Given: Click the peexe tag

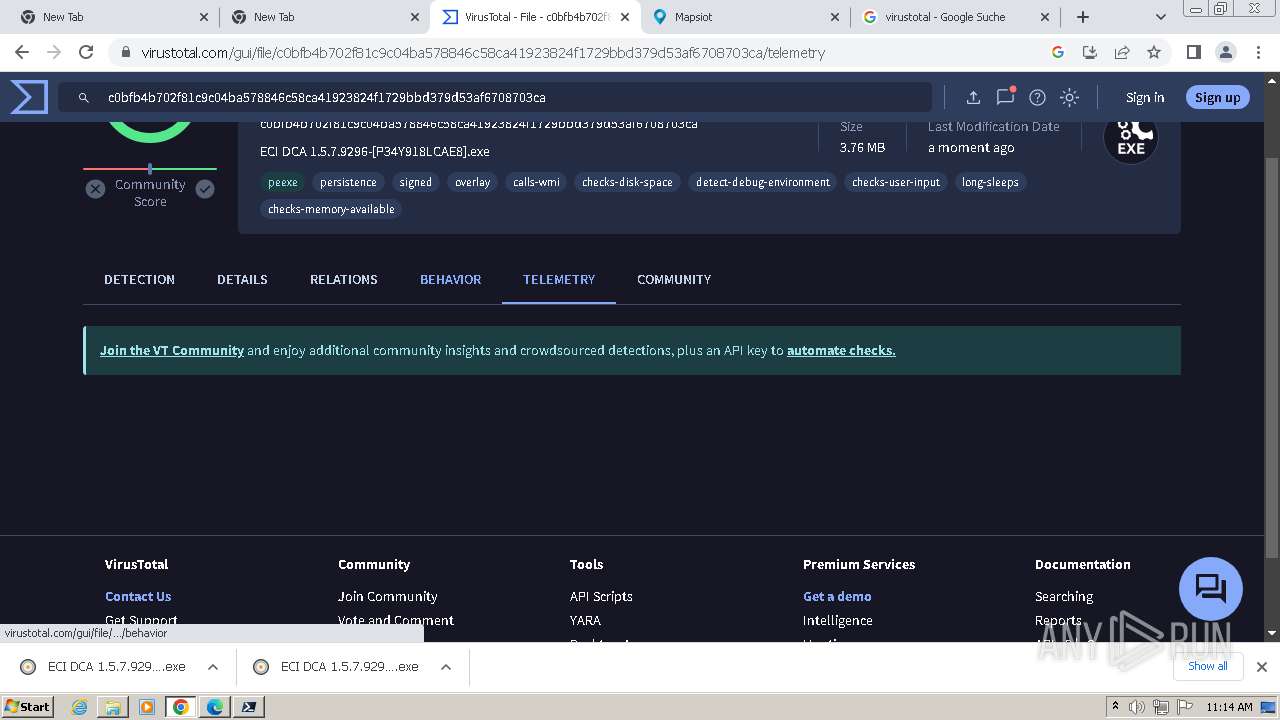Looking at the screenshot, I should pos(283,182).
